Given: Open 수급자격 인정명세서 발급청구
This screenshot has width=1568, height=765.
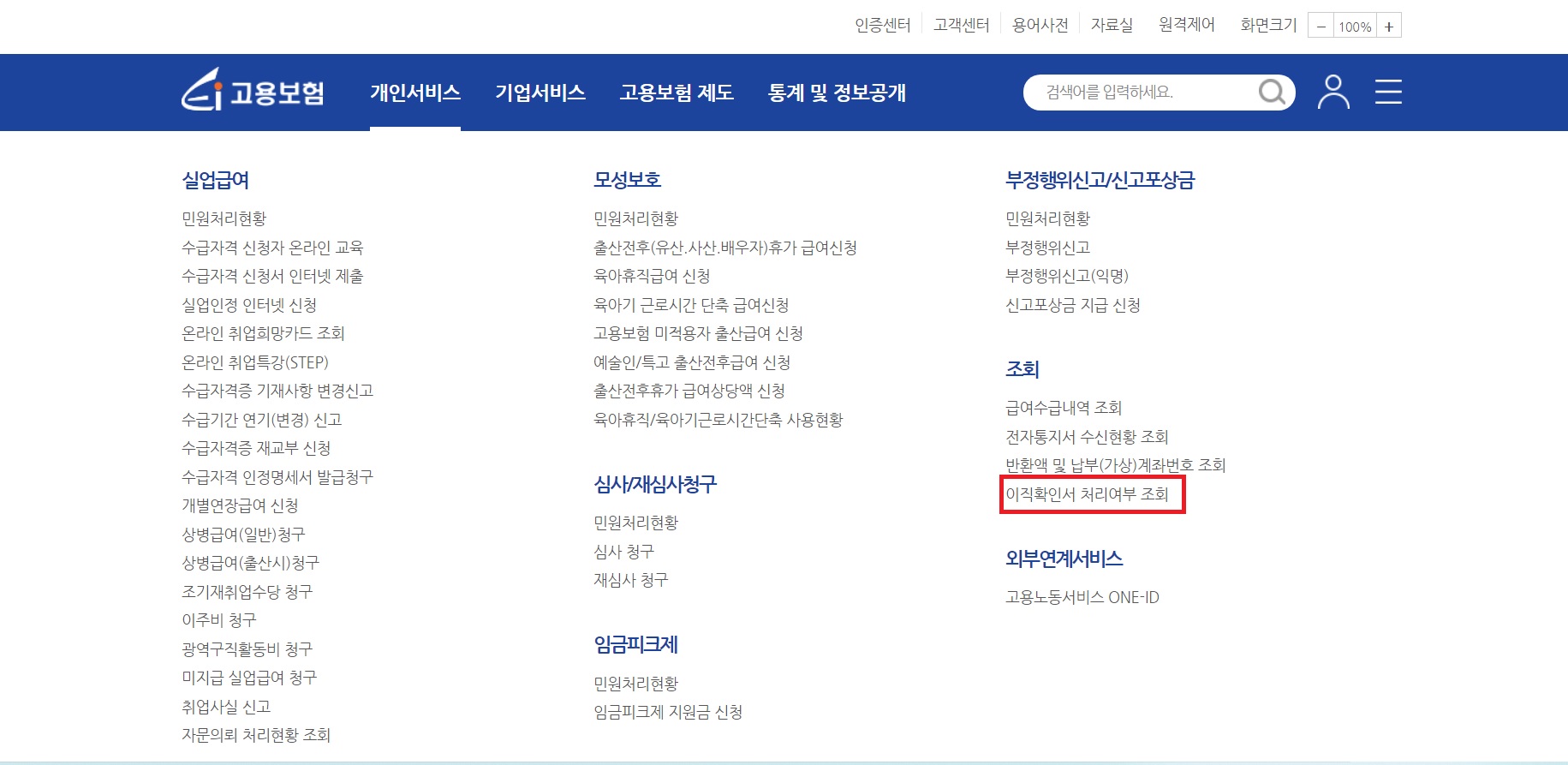Looking at the screenshot, I should tap(277, 477).
